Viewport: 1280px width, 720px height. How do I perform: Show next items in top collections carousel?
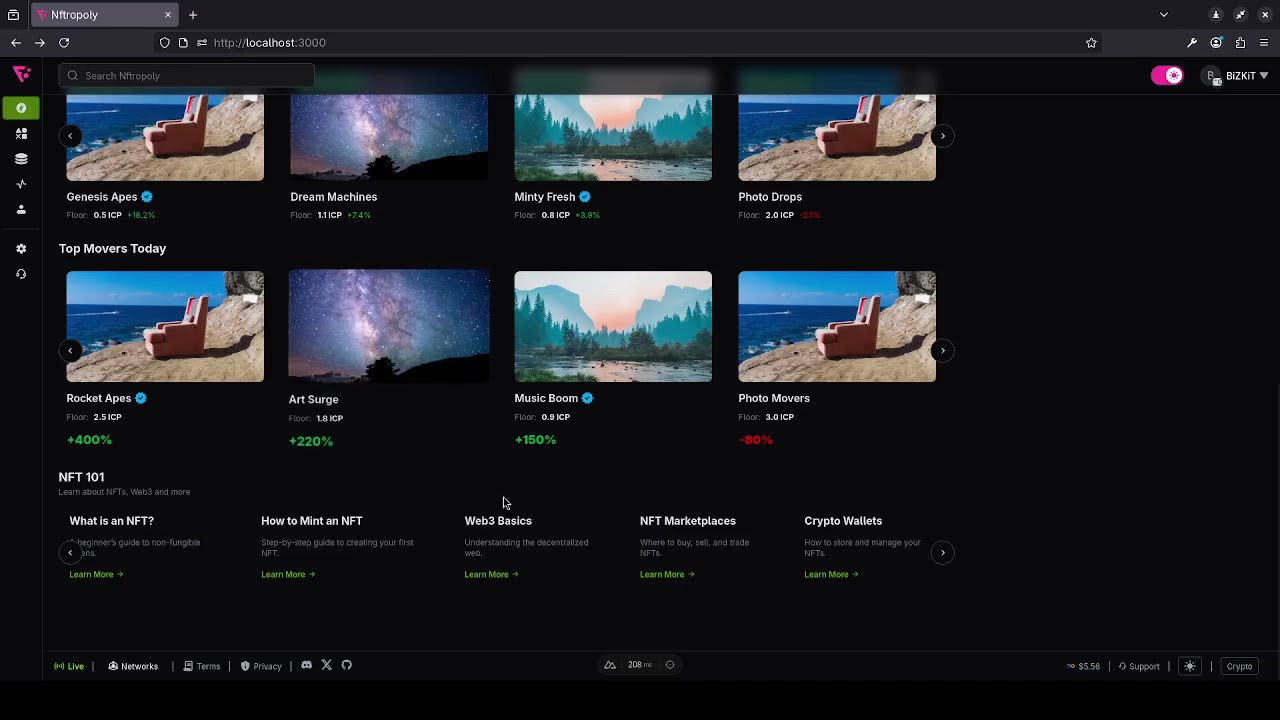[x=942, y=136]
